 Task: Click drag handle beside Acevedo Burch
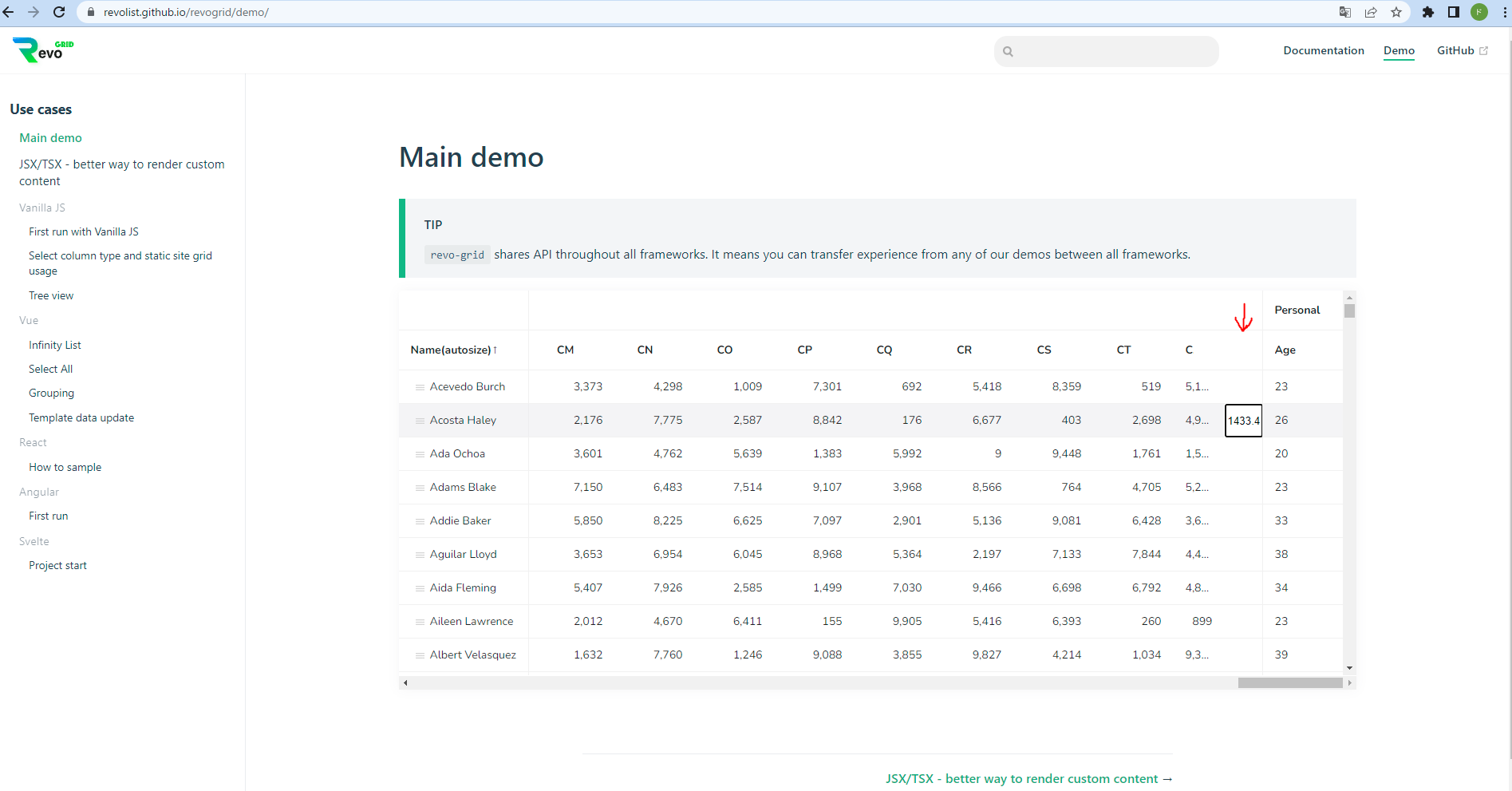click(x=420, y=387)
